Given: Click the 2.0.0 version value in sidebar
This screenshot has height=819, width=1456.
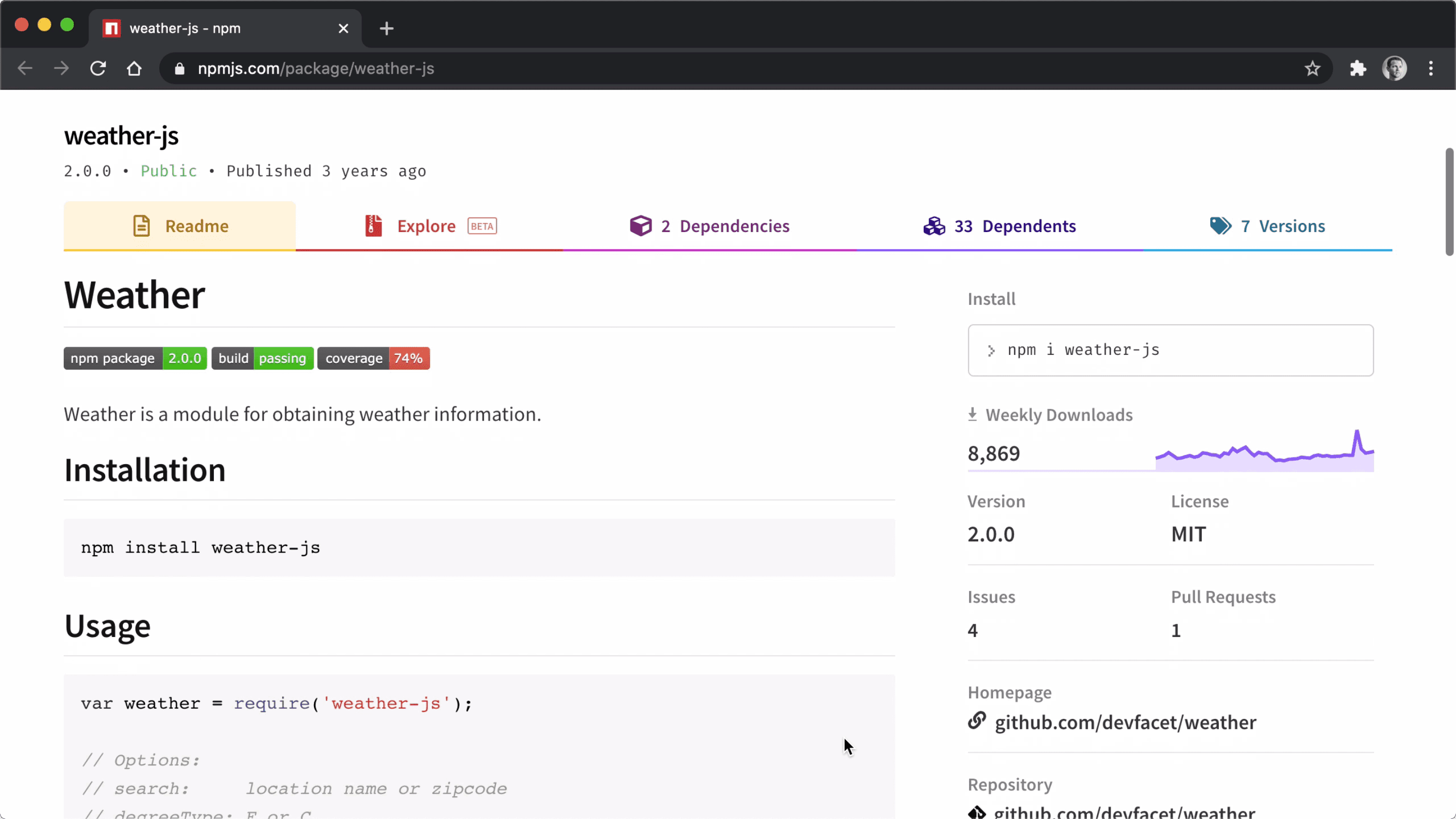Looking at the screenshot, I should (x=991, y=534).
